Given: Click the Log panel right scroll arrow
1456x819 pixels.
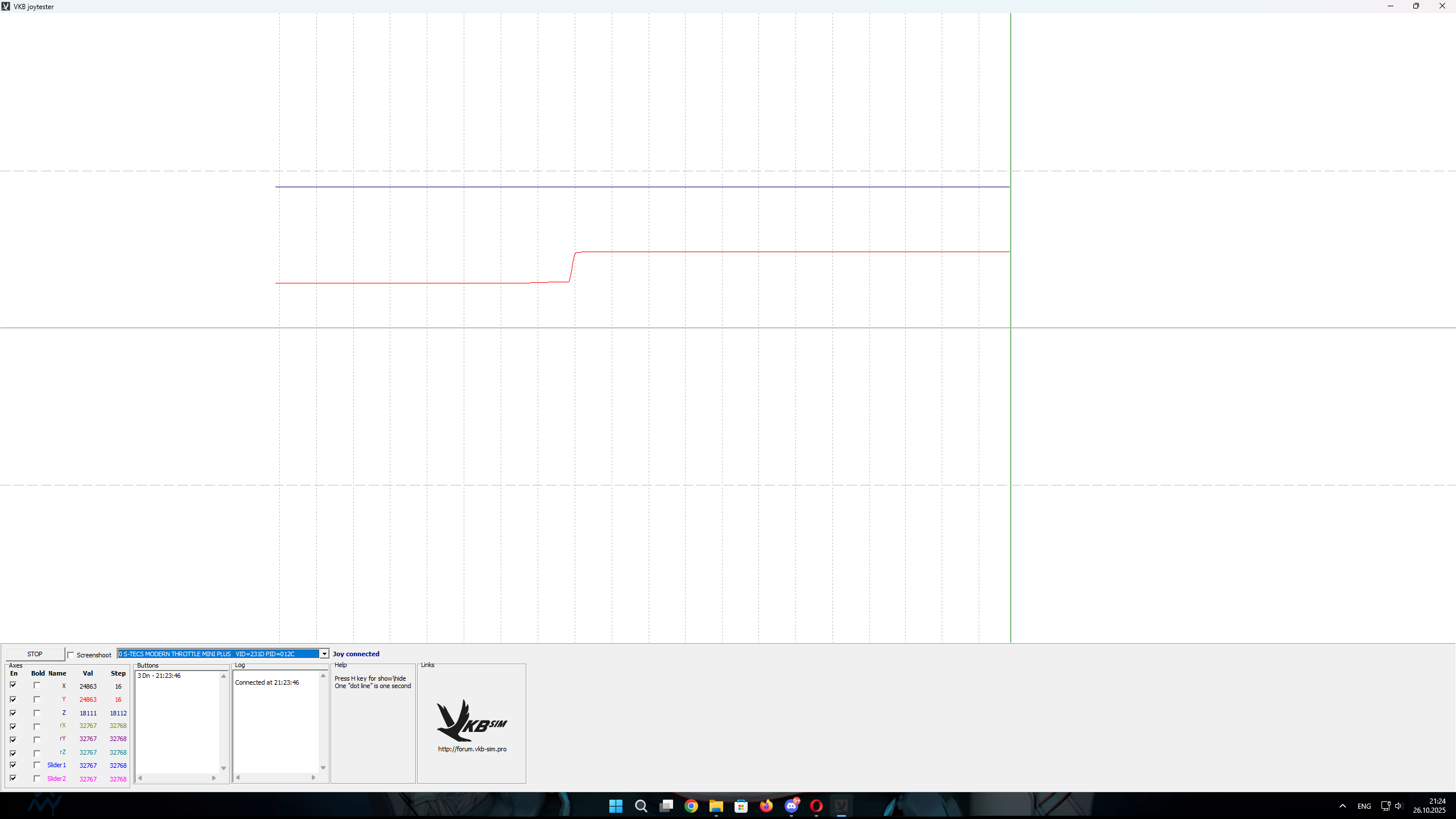Looking at the screenshot, I should coord(313,777).
